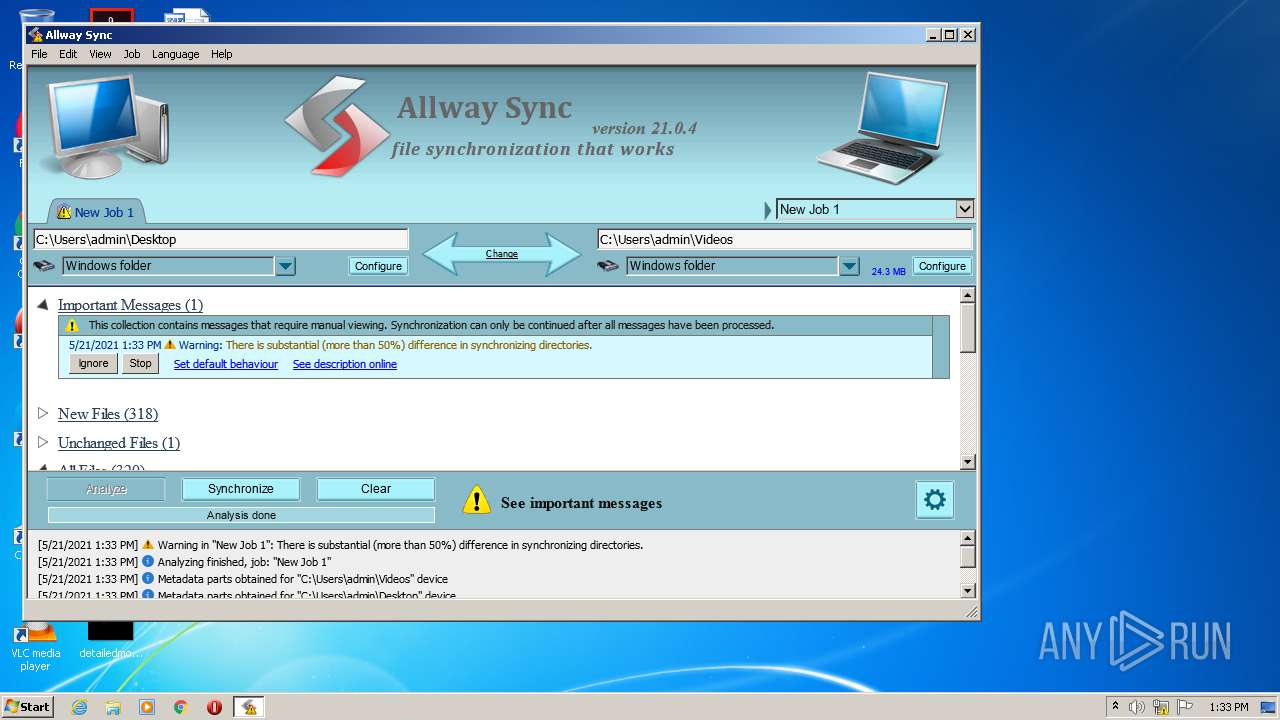
Task: Show hidden tray icons arrow
Action: [1115, 707]
